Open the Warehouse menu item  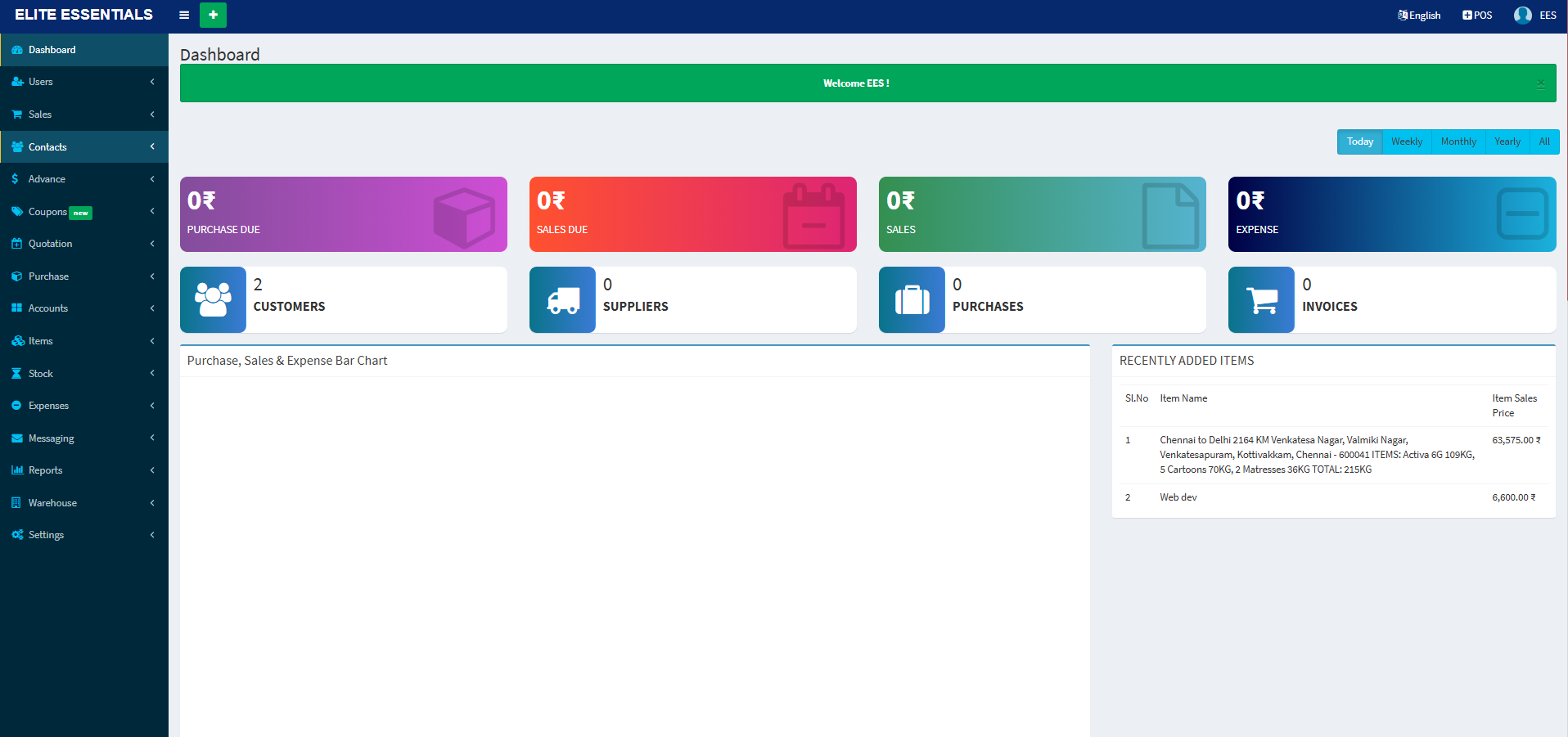[84, 503]
